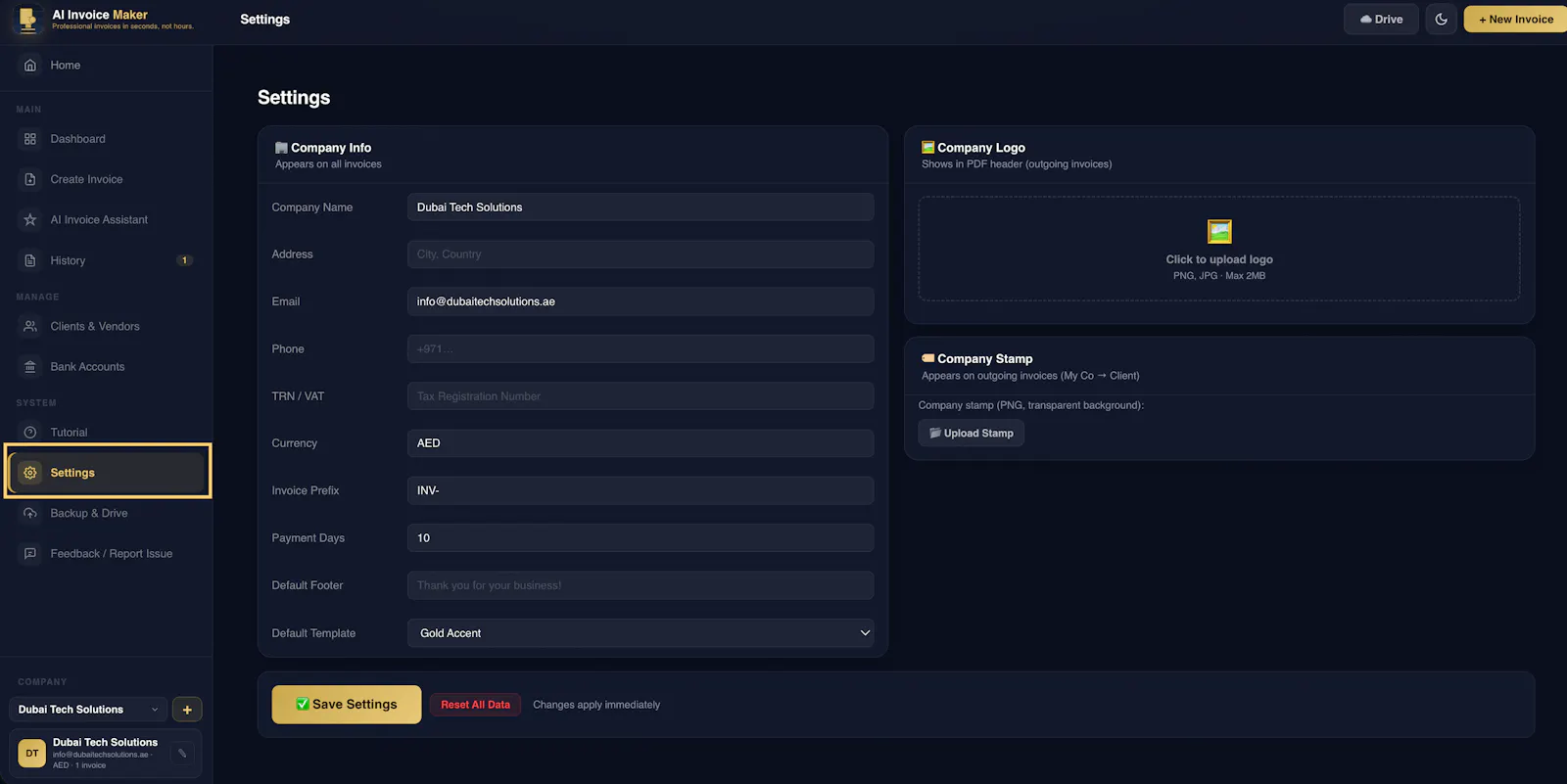
Task: Click the Currency field showing AED
Action: 641,443
